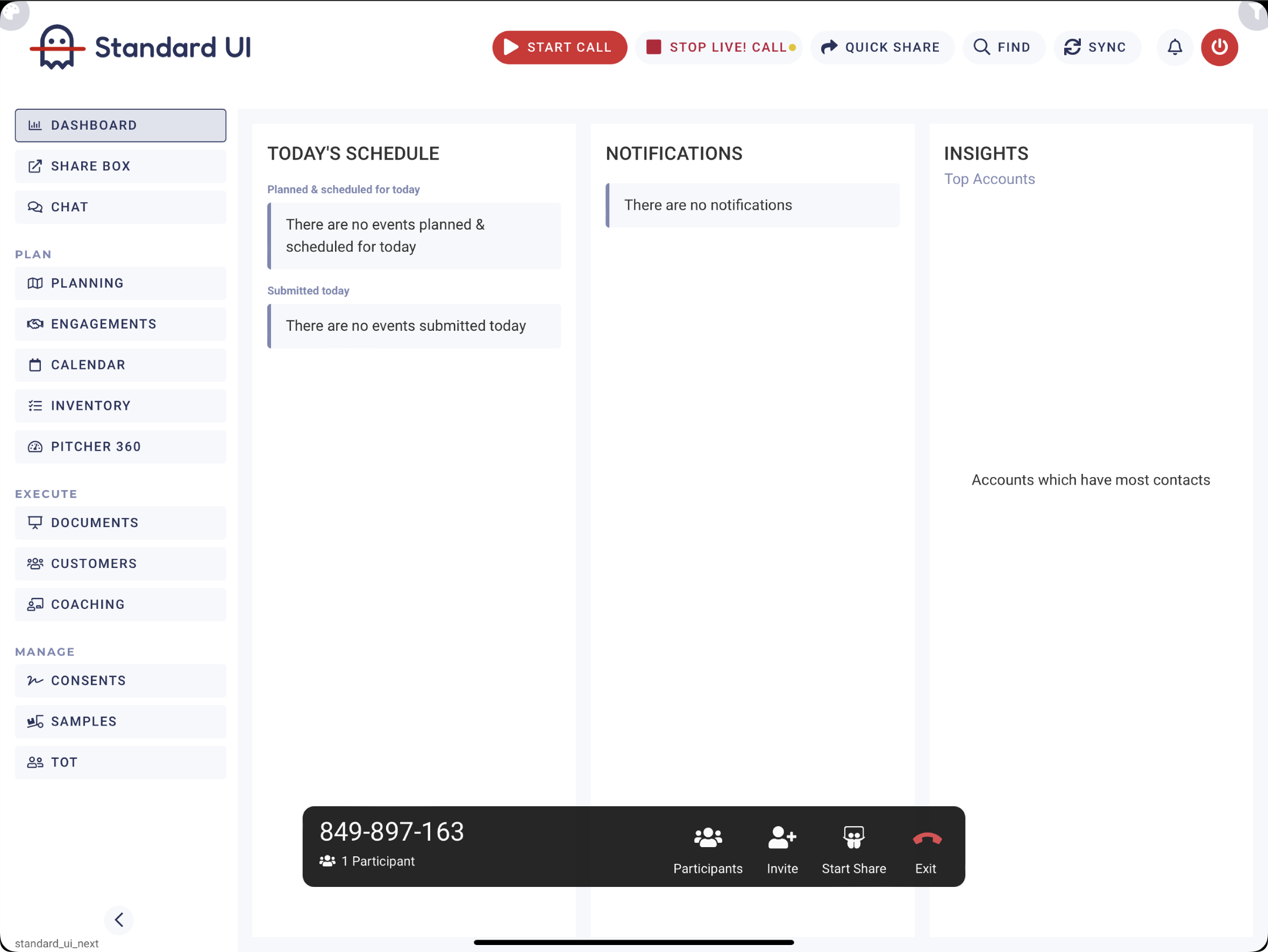Click the Find search button
The image size is (1268, 952).
tap(1002, 47)
